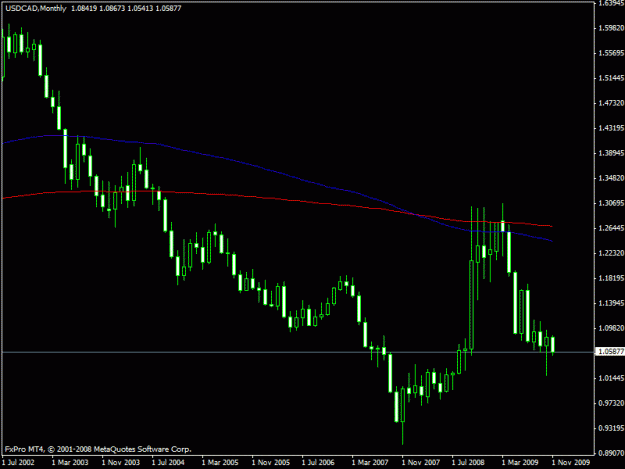Viewport: 625px width, 469px height.
Task: Click the 1 Nov 2009 date label
Action: (x=570, y=463)
